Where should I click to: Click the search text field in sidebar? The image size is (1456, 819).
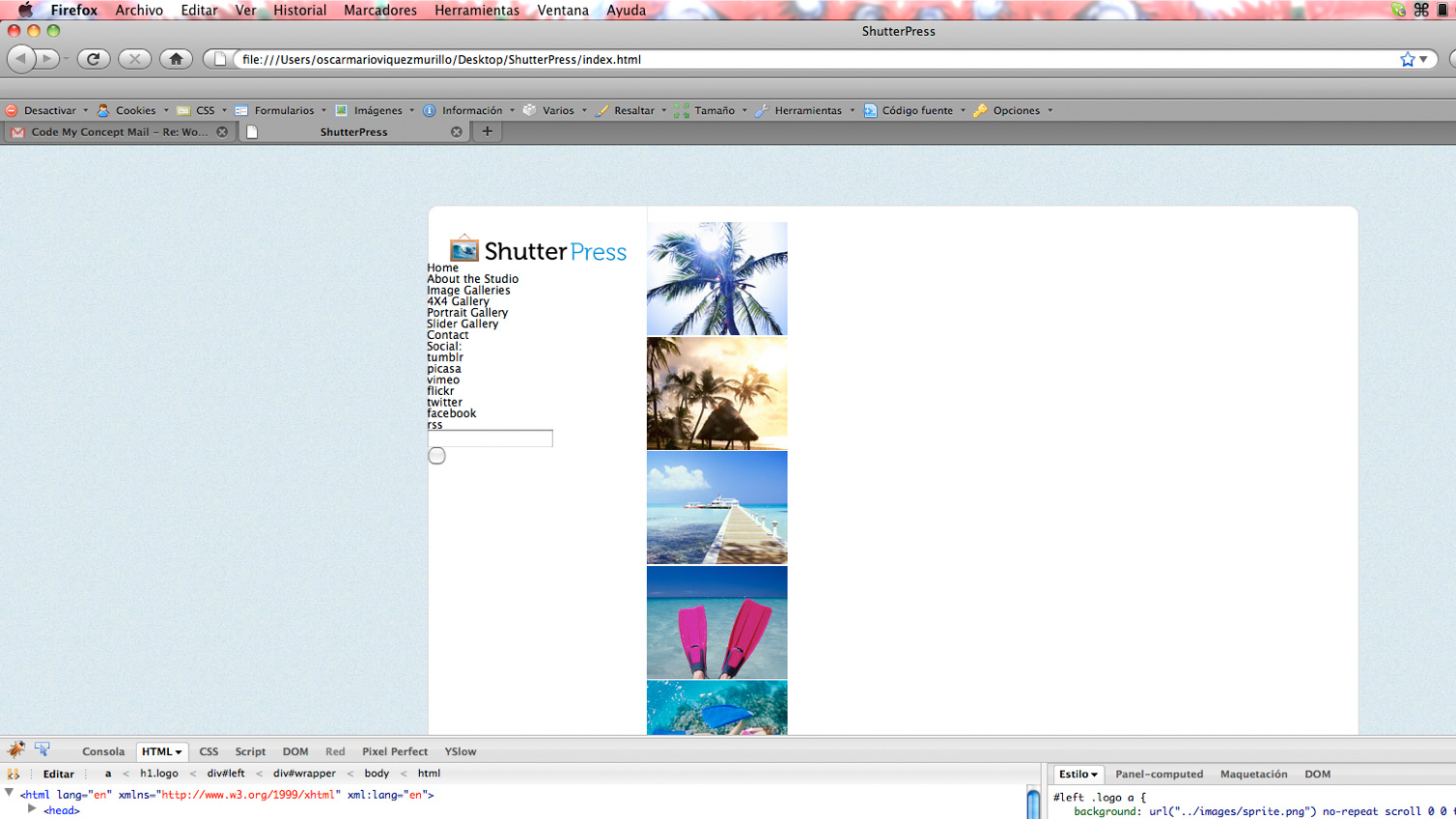pyautogui.click(x=490, y=438)
